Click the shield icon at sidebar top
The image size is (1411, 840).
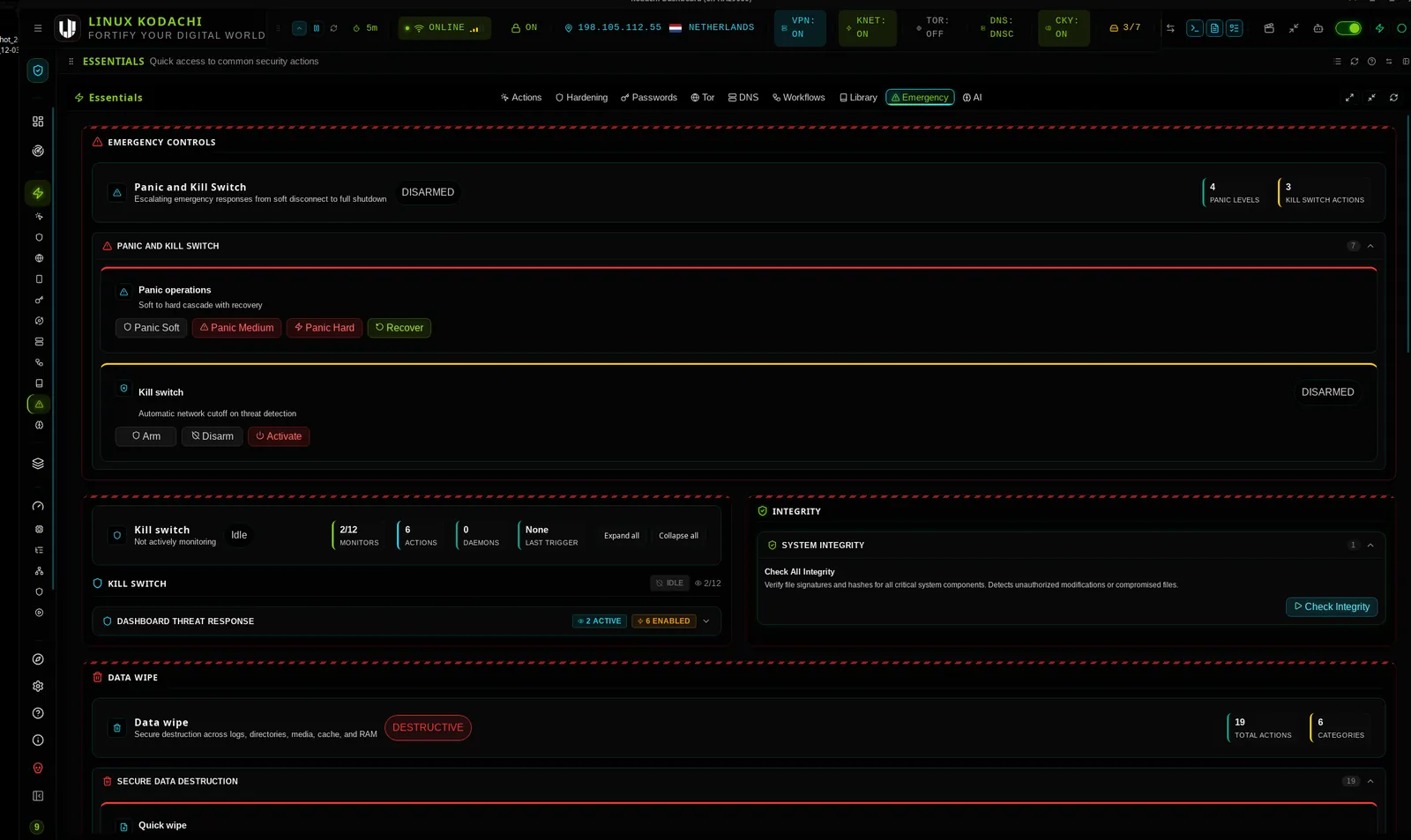(38, 71)
